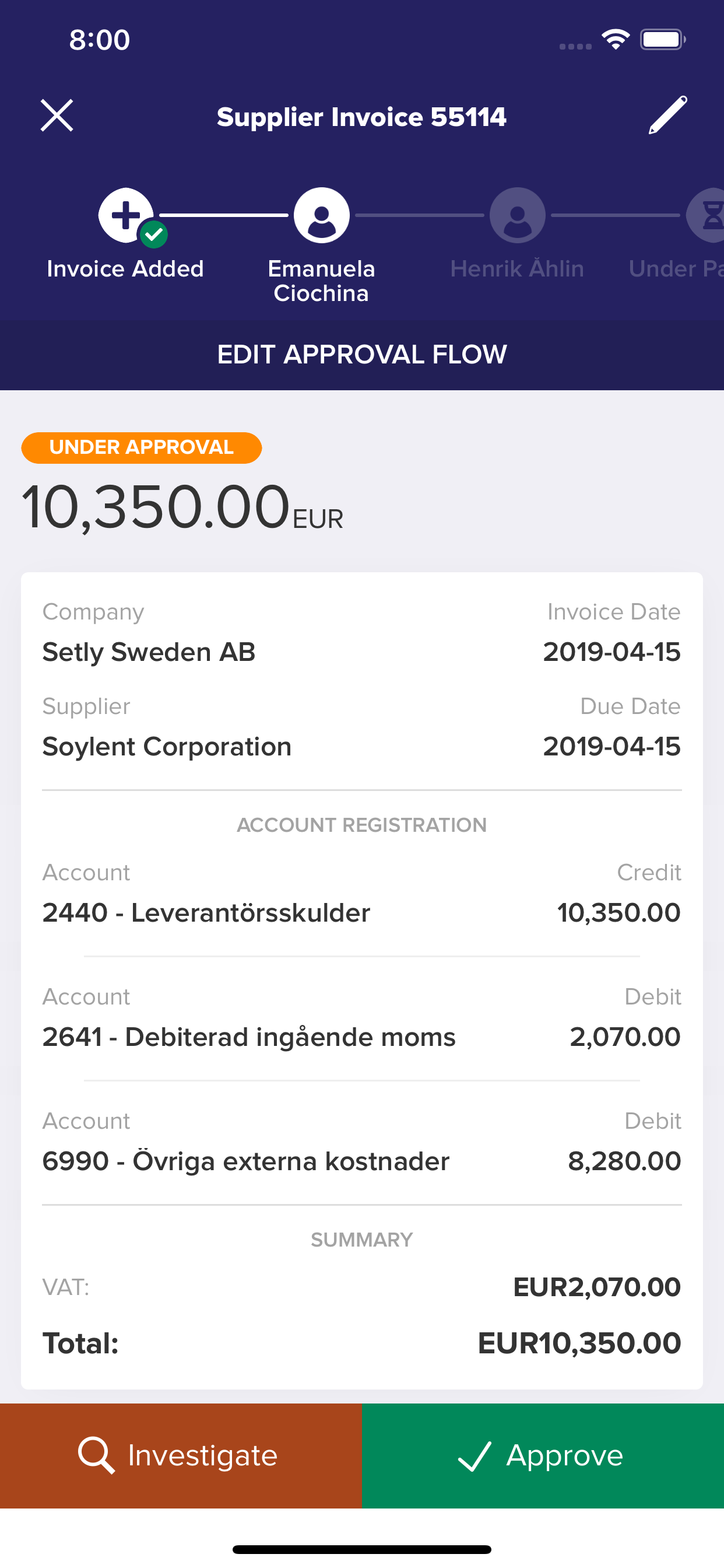Tap the pencil edit icon
This screenshot has width=724, height=1568.
pyautogui.click(x=667, y=114)
